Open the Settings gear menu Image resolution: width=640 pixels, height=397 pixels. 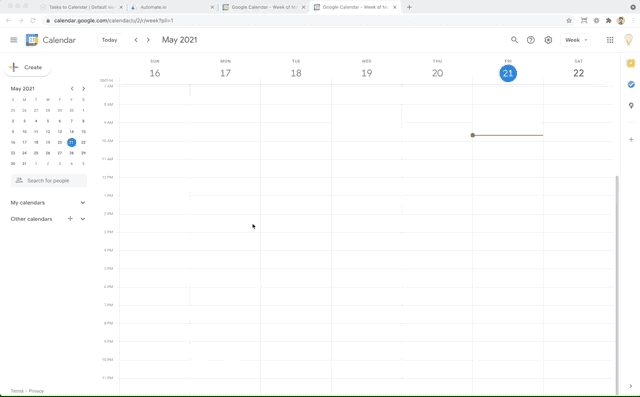click(548, 40)
